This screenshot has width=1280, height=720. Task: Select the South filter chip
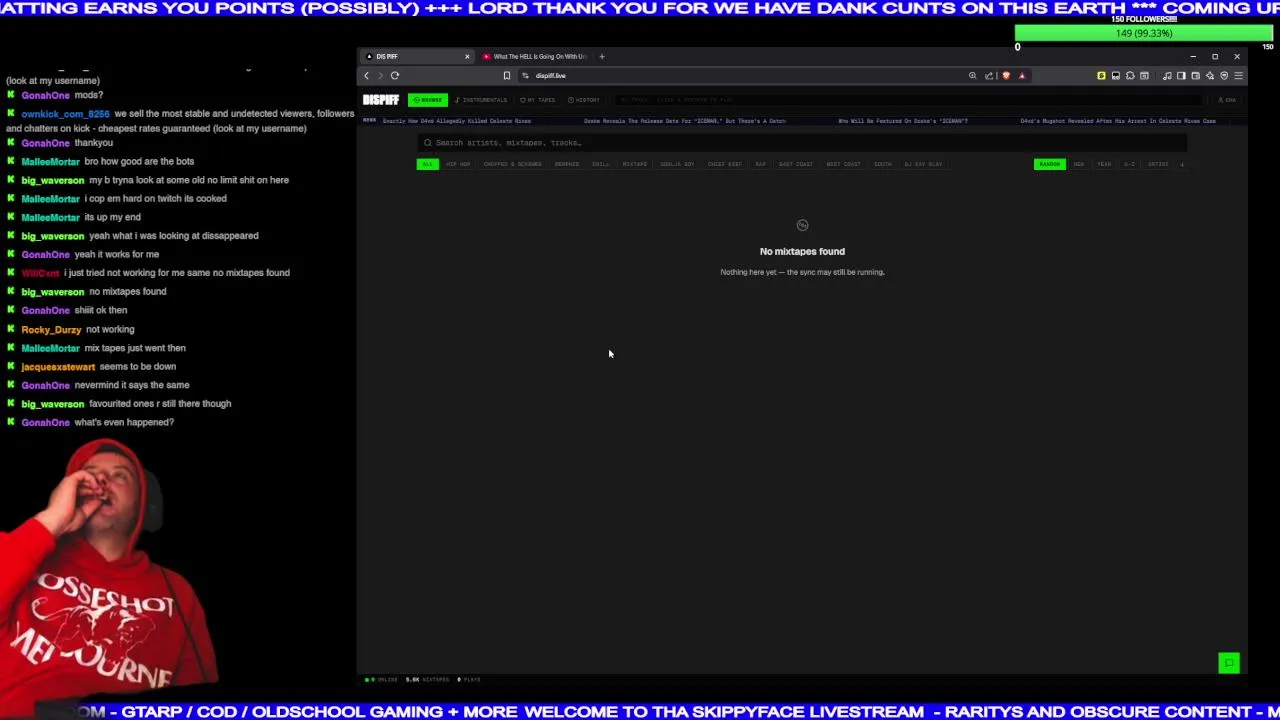[883, 164]
